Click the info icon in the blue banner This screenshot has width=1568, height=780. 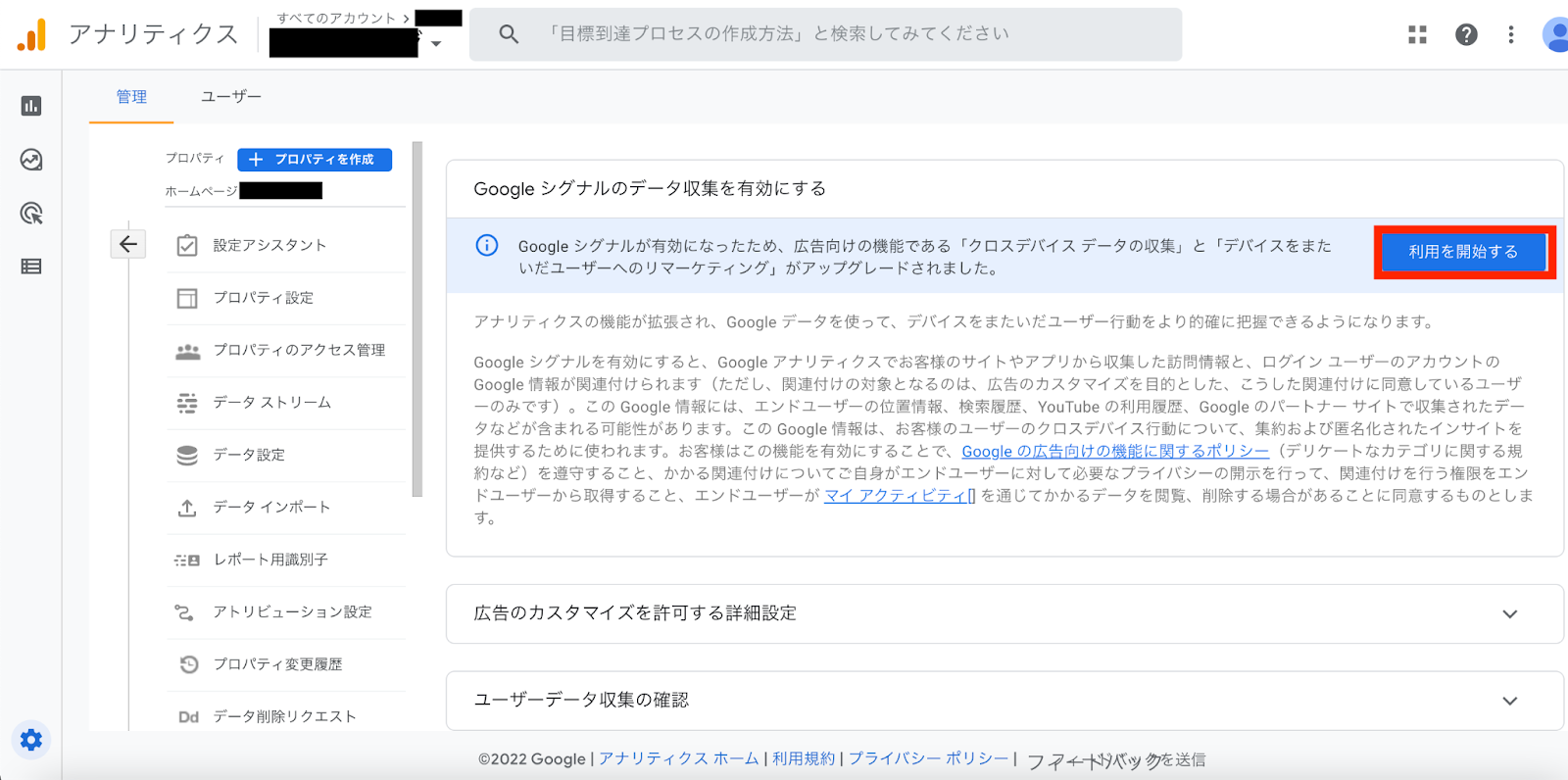click(487, 245)
